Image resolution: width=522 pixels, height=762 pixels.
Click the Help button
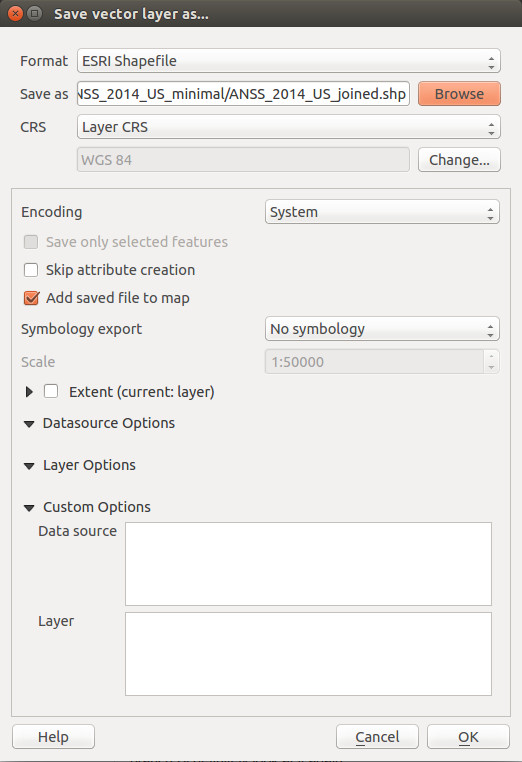pos(53,737)
